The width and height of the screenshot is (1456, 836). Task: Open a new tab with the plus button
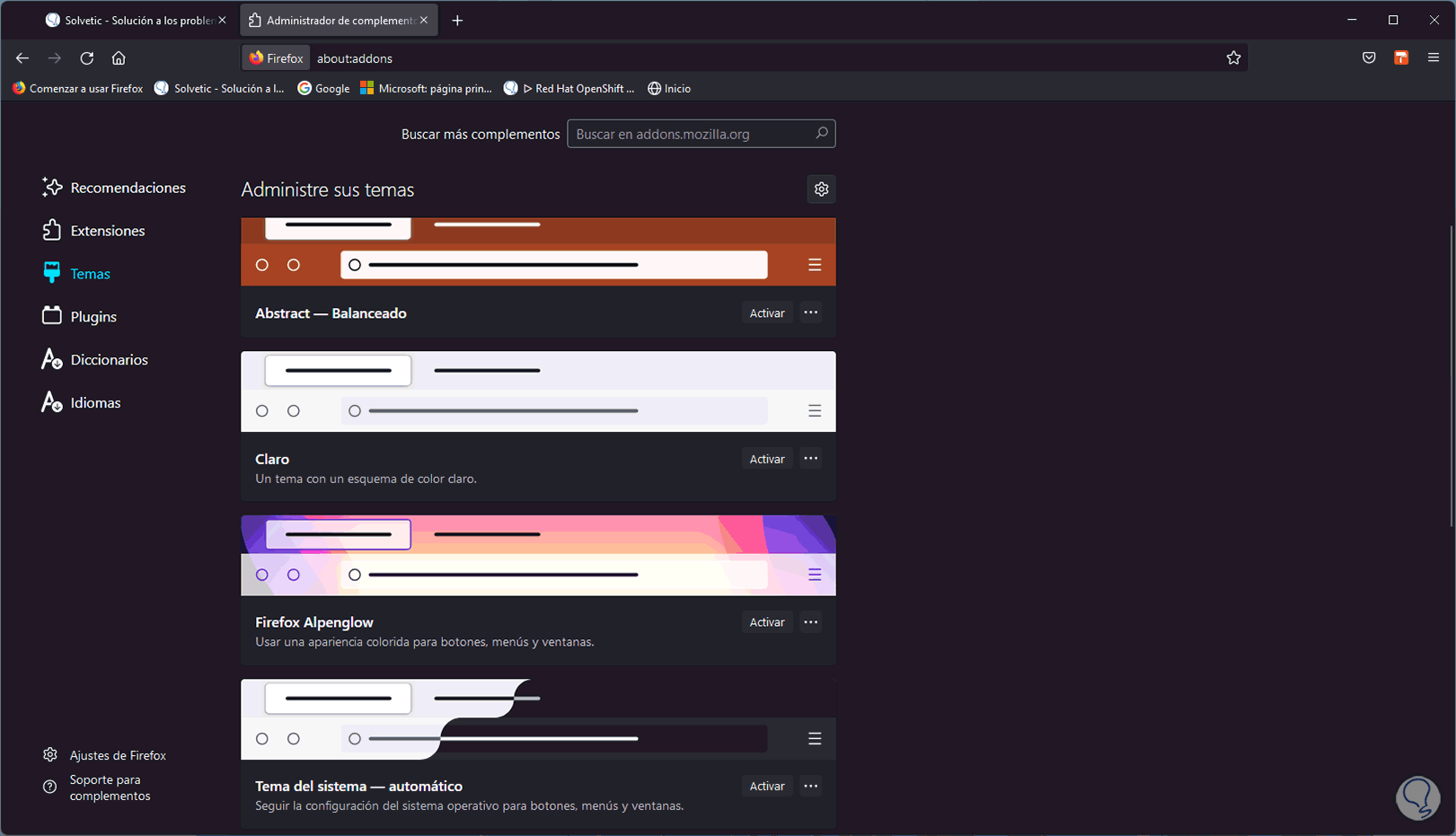(x=457, y=21)
